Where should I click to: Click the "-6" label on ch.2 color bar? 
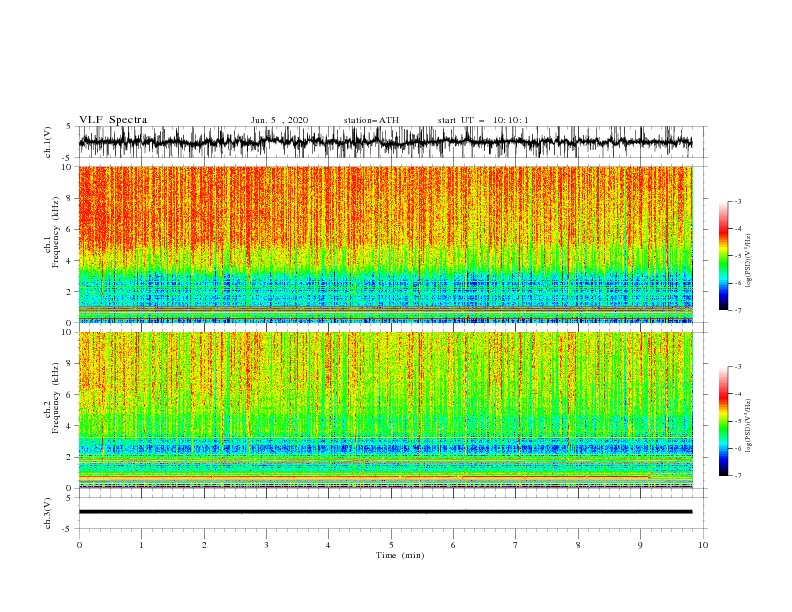pyautogui.click(x=737, y=448)
